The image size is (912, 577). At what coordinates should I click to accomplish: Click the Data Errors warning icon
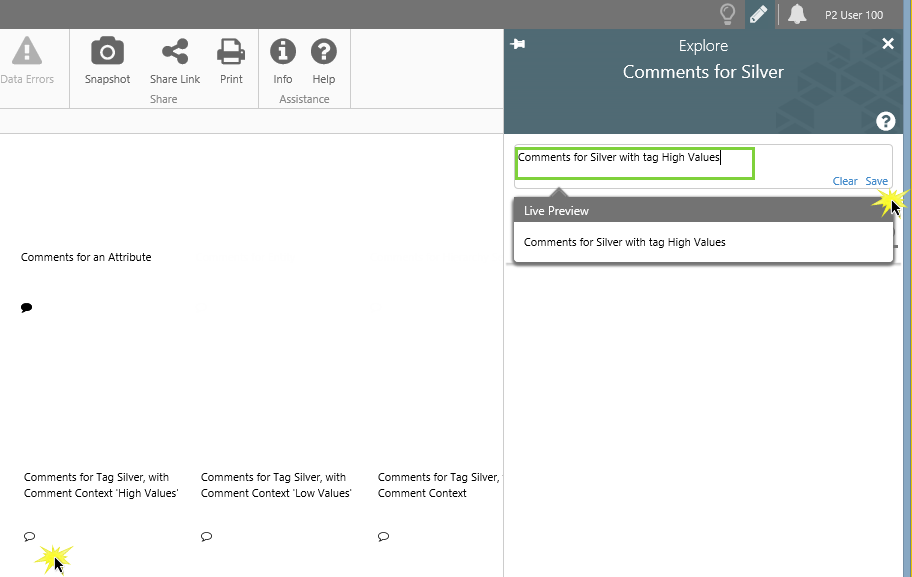(27, 52)
